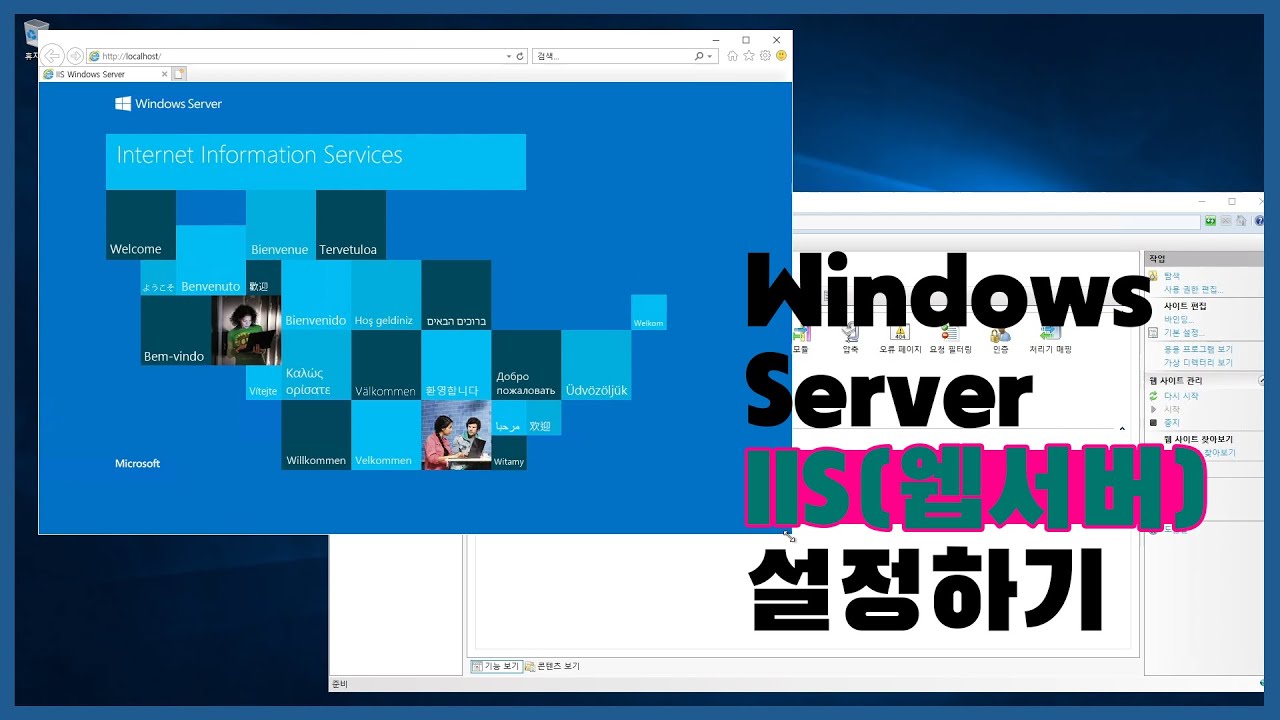Open the address bar dropdown arrow
Screen dimensions: 1280x720
[508, 56]
